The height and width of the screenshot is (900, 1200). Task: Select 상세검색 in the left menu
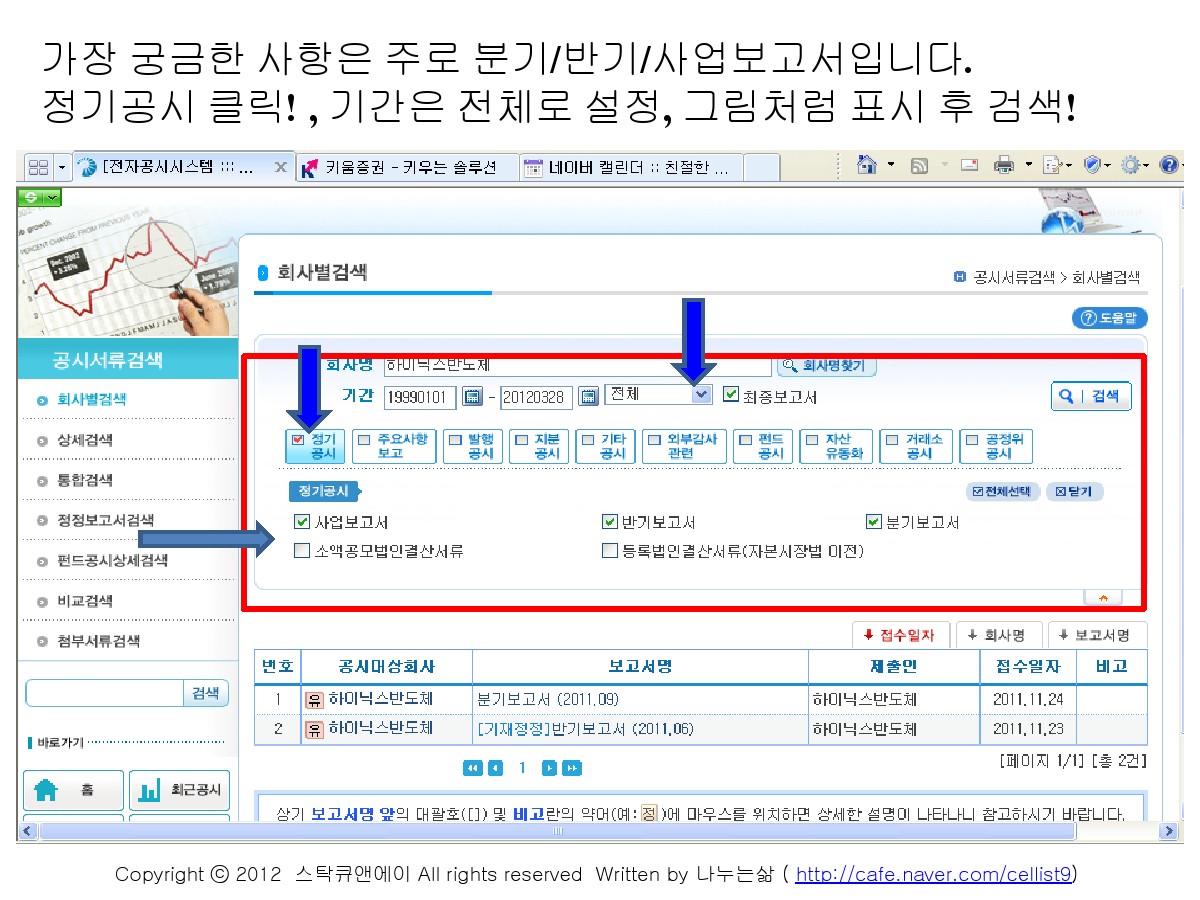85,440
